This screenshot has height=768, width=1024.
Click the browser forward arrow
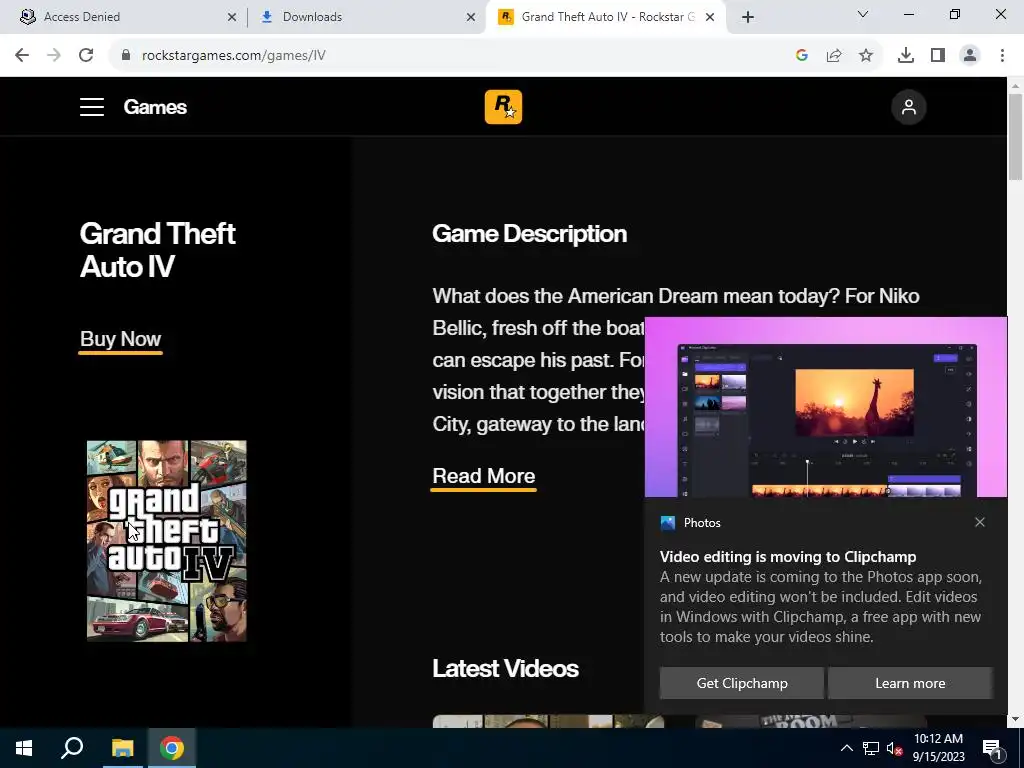54,56
